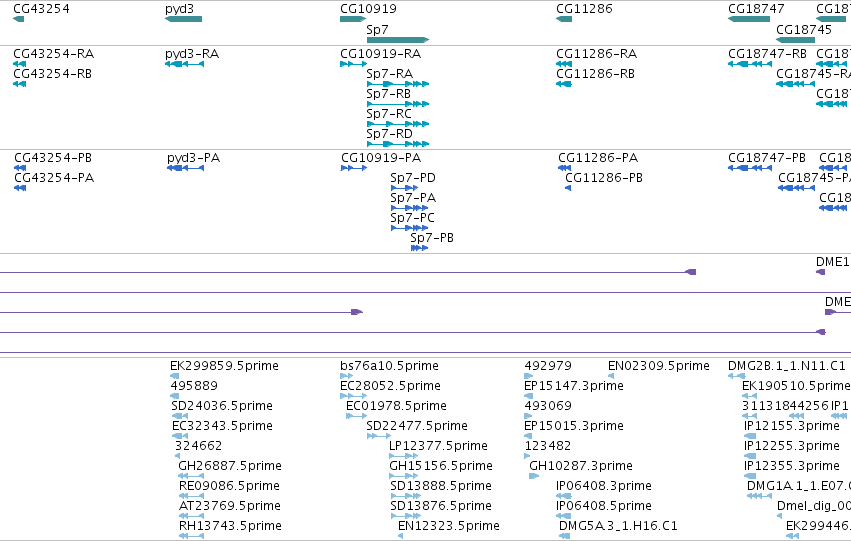Click the CG43254 gene label

pyautogui.click(x=41, y=9)
